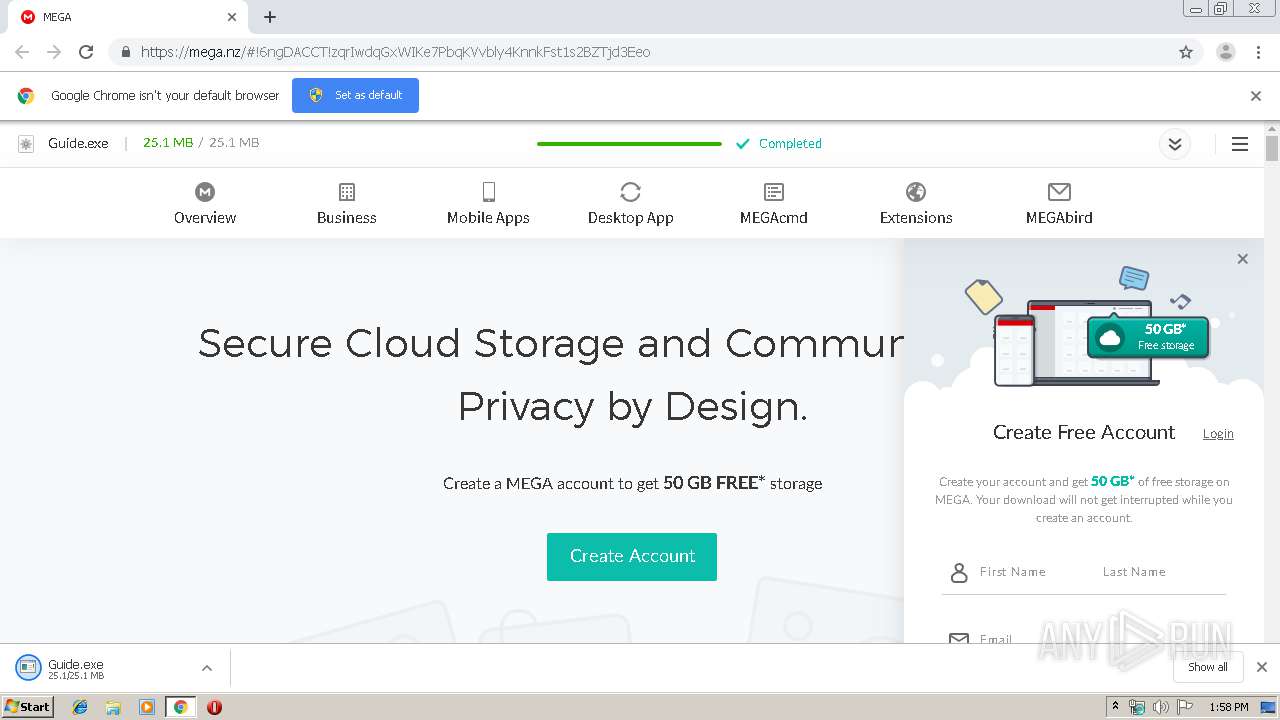Click the Create Account button
The width and height of the screenshot is (1280, 720).
pos(632,556)
